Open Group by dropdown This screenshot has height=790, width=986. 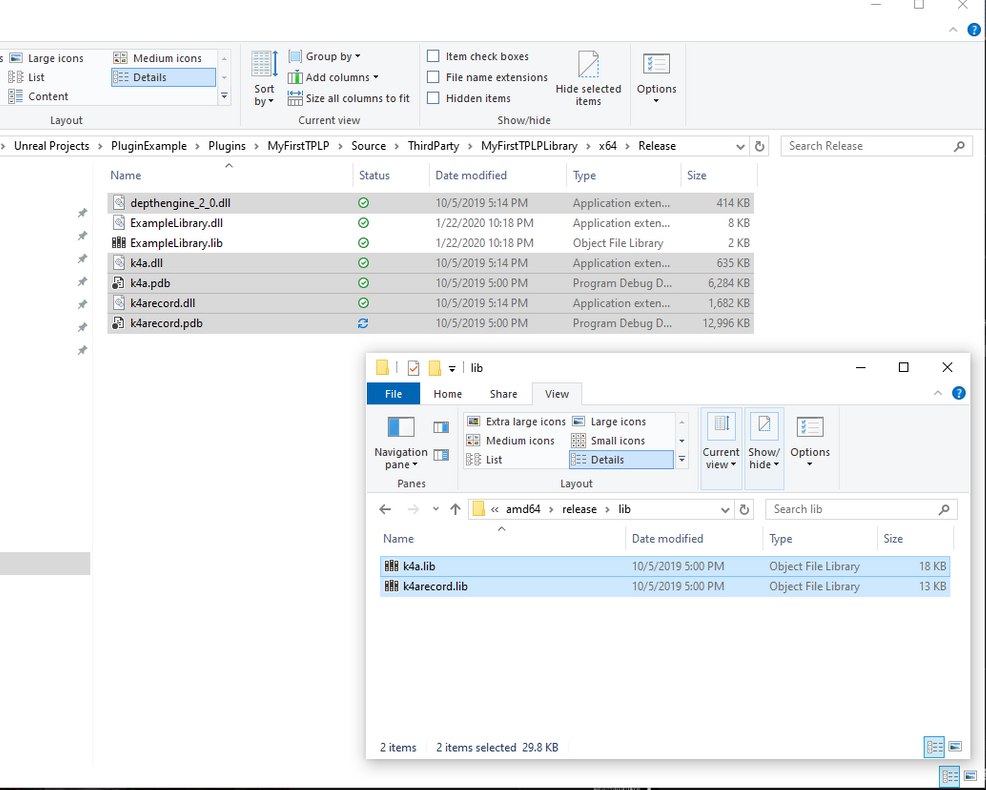[324, 56]
